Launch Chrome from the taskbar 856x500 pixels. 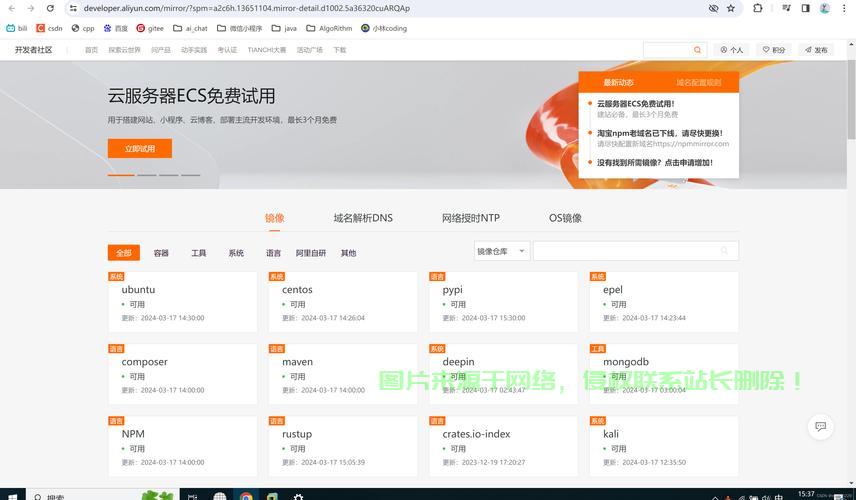point(246,495)
